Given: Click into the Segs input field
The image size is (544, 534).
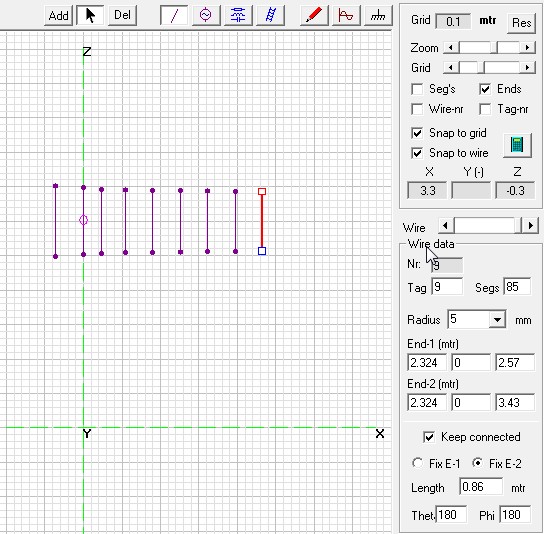Looking at the screenshot, I should point(517,287).
